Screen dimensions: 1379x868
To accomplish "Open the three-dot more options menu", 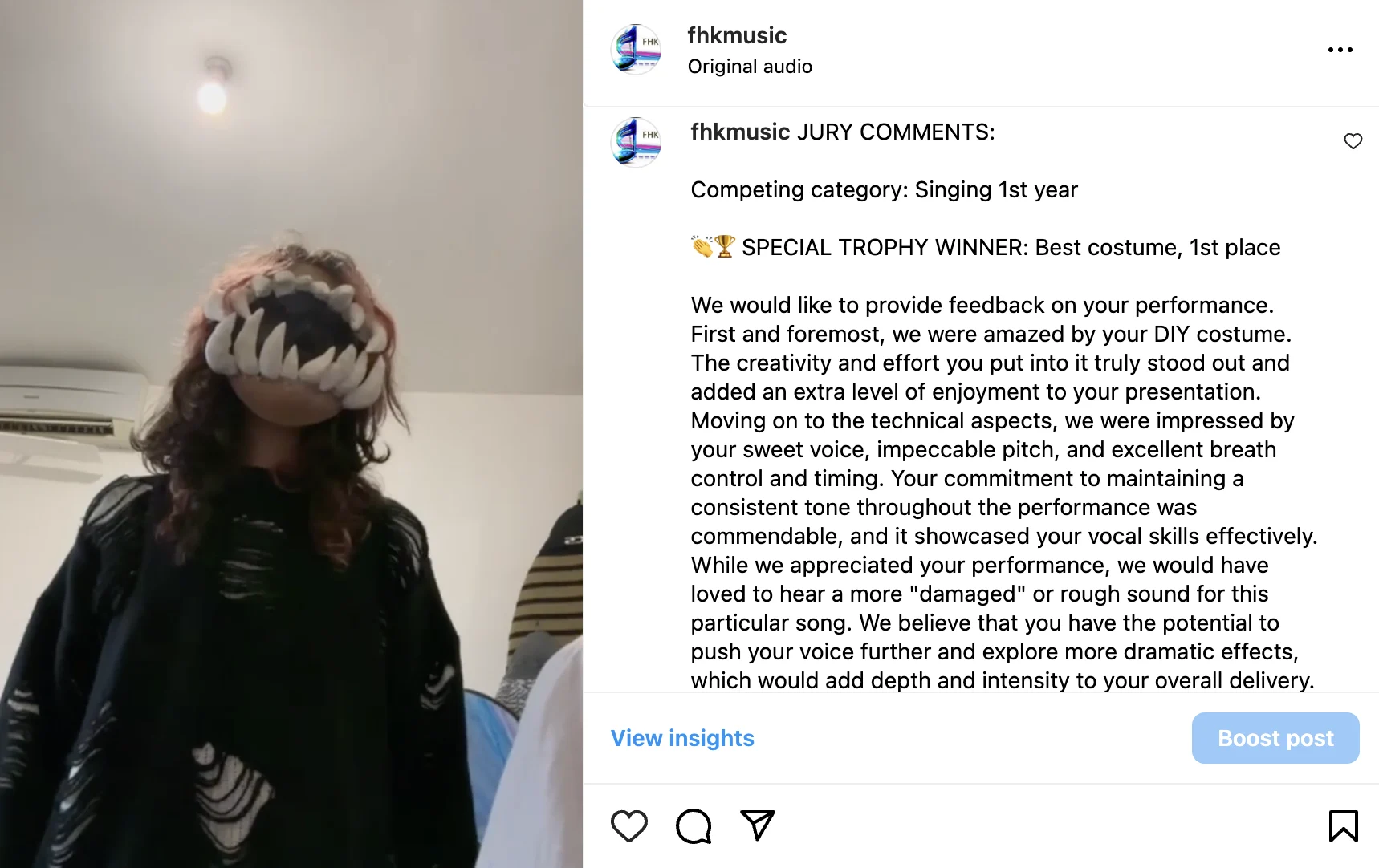I will 1340,50.
